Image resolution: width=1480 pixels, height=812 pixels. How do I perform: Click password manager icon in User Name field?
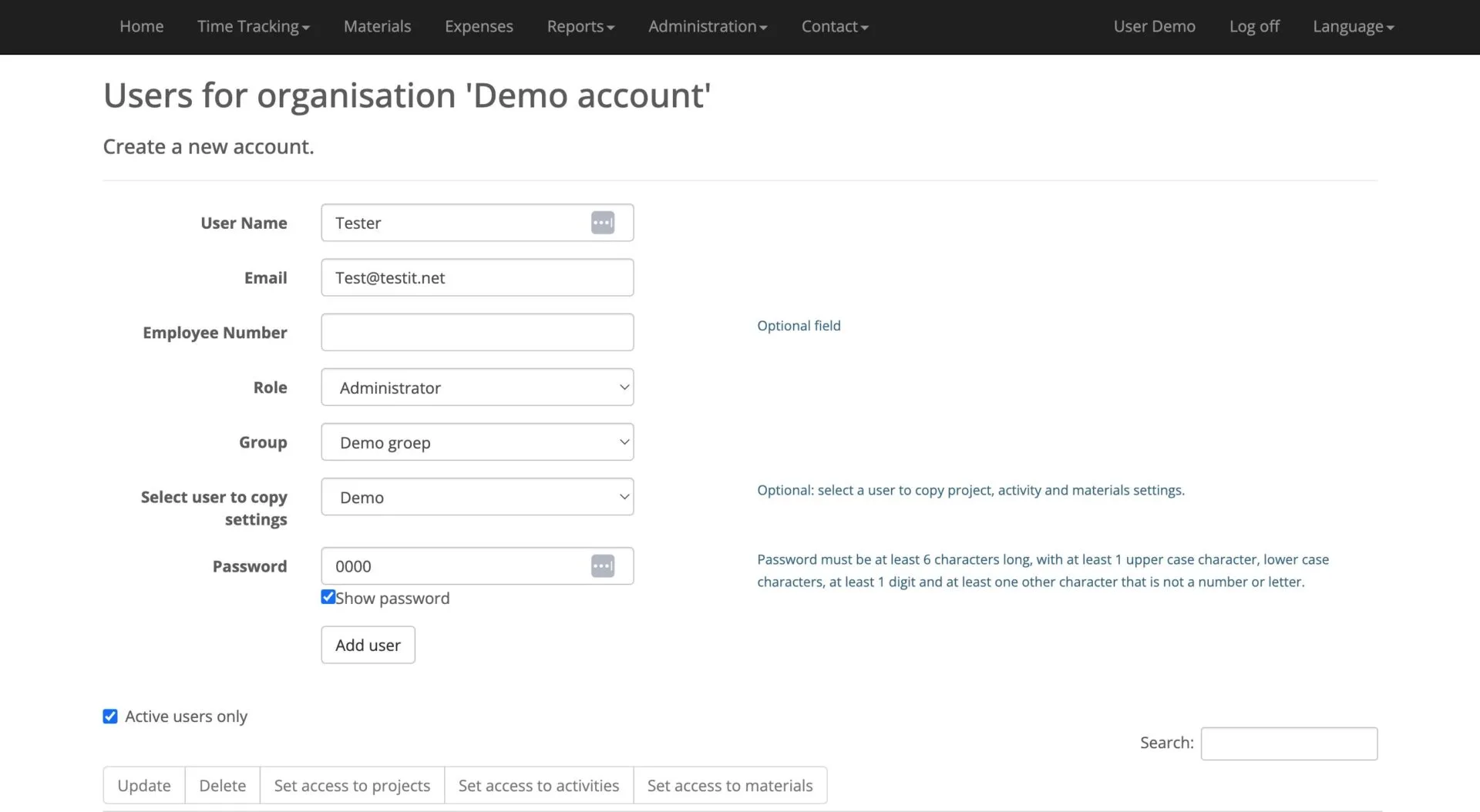coord(602,223)
